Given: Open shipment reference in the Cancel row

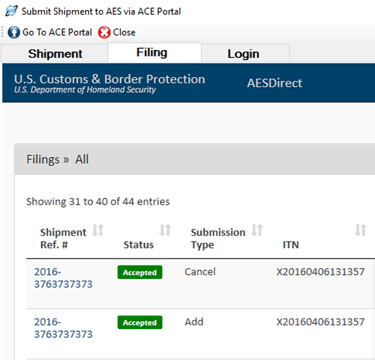Looking at the screenshot, I should tap(63, 278).
